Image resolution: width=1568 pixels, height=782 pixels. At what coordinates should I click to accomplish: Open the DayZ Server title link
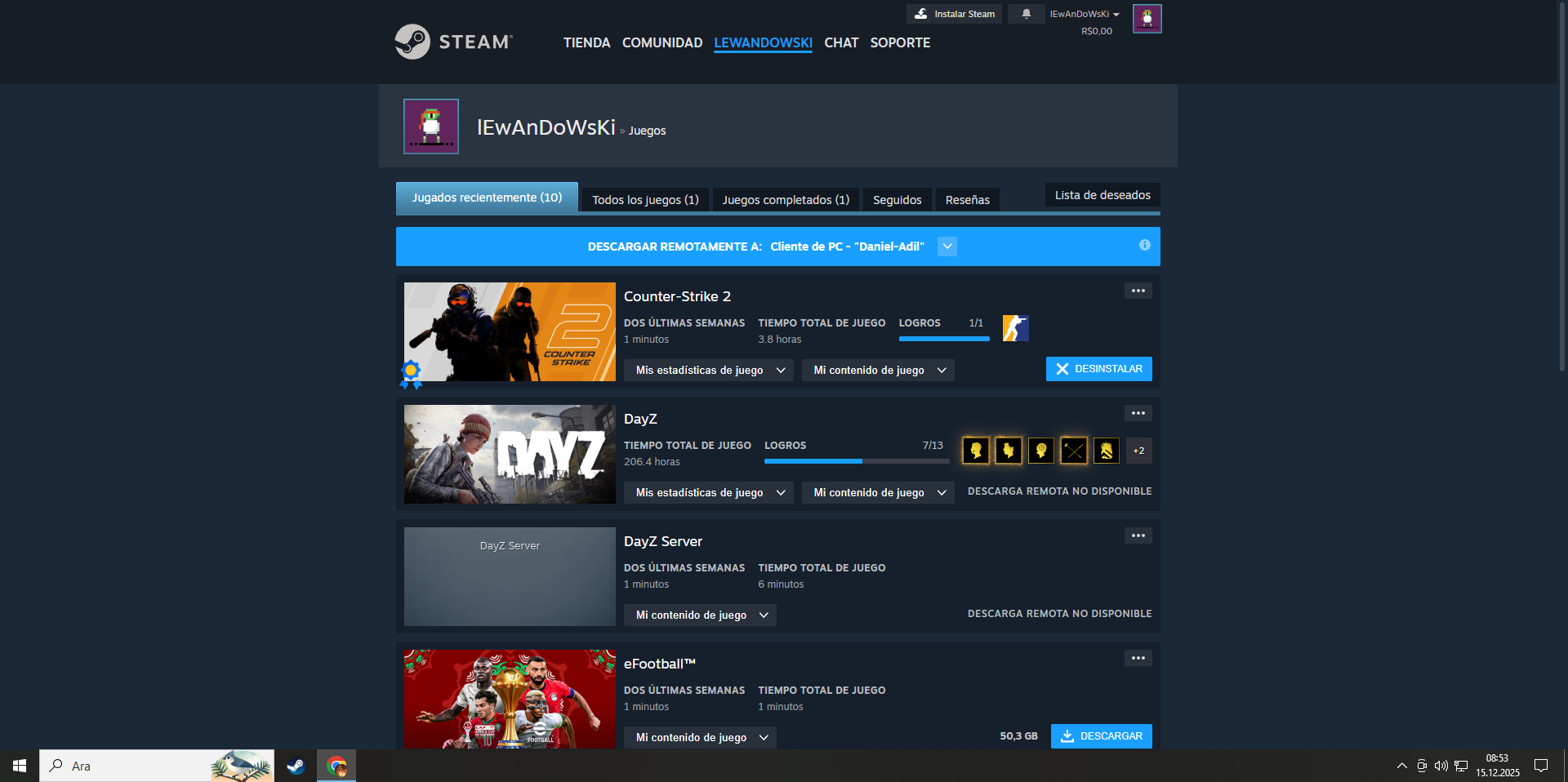pos(663,541)
